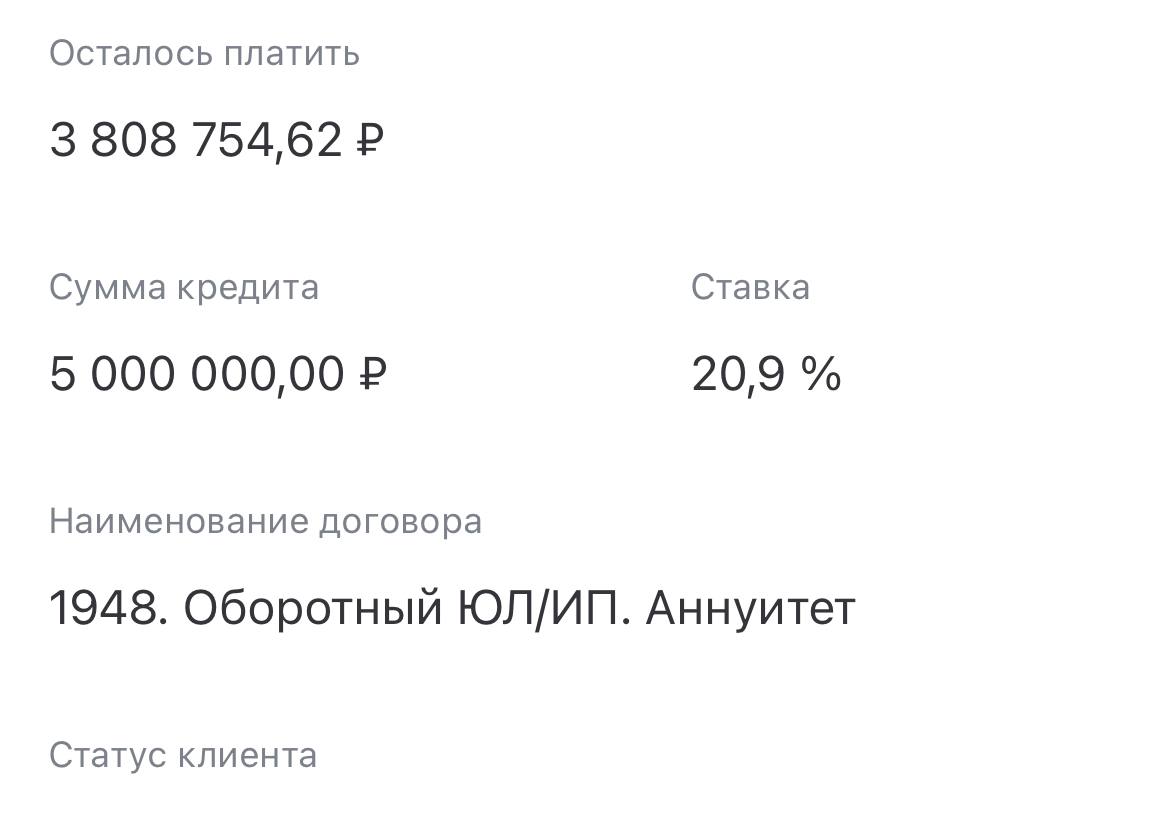Select the remaining amount 3 808 754,62
The image size is (1163, 838).
pyautogui.click(x=196, y=140)
